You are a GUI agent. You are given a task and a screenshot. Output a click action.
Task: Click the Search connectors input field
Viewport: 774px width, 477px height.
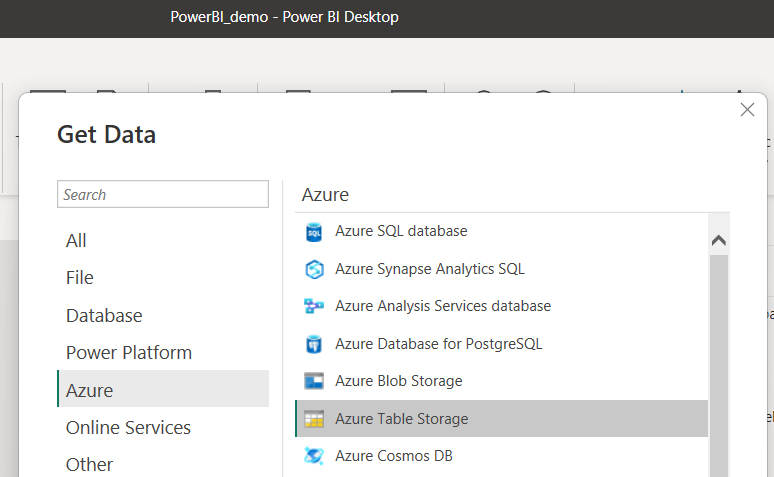(163, 194)
